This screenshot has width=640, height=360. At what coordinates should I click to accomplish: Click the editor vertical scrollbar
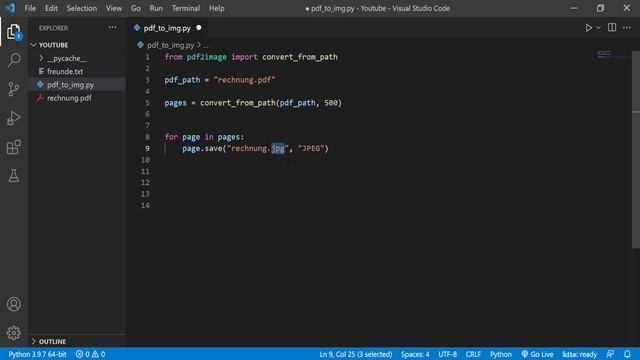pyautogui.click(x=636, y=149)
